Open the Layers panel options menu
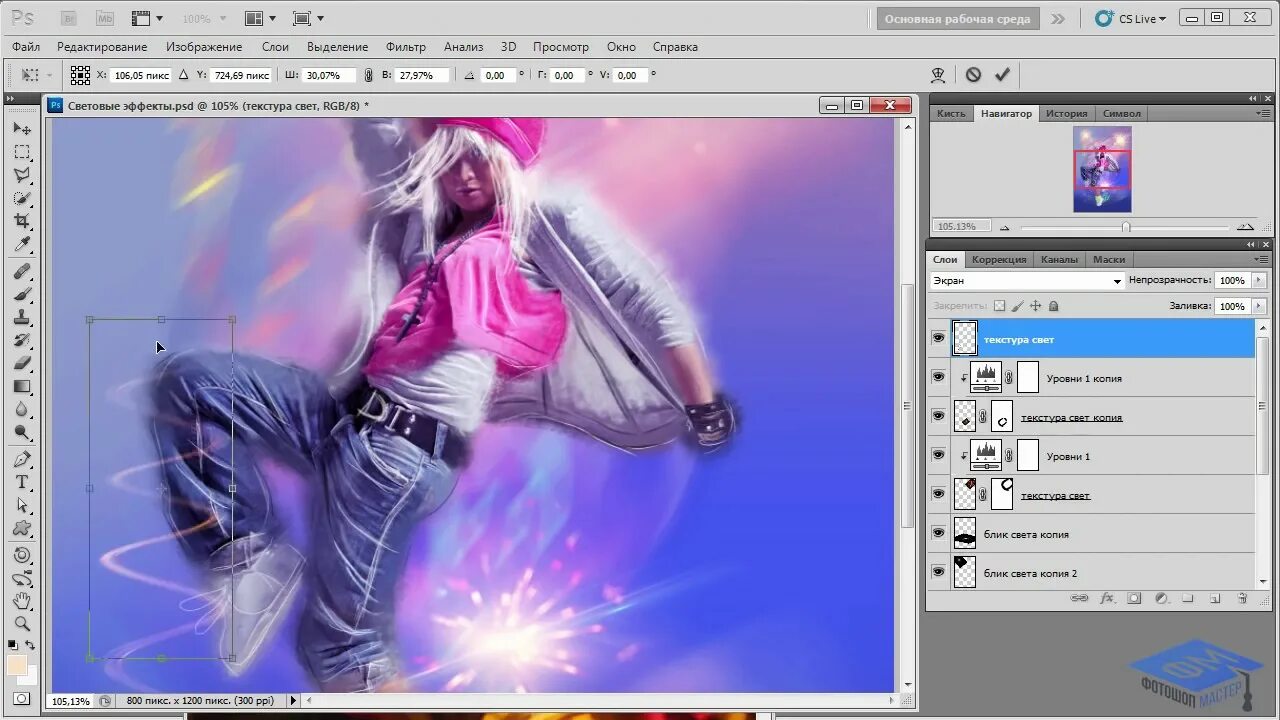The height and width of the screenshot is (720, 1280). (1263, 260)
